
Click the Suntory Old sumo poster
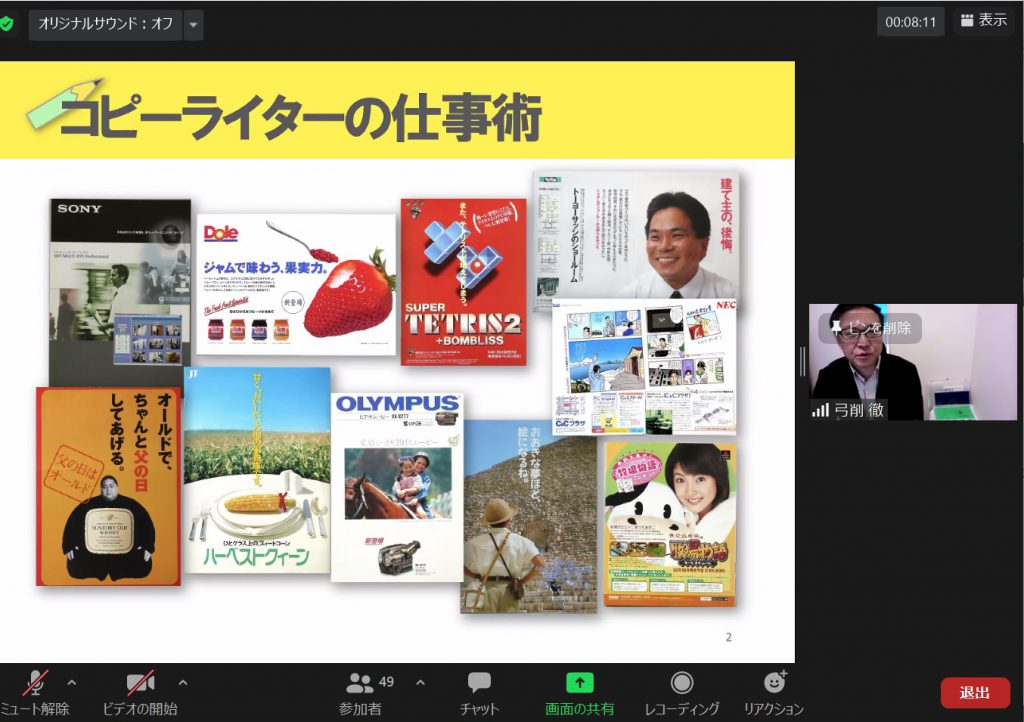pos(108,486)
